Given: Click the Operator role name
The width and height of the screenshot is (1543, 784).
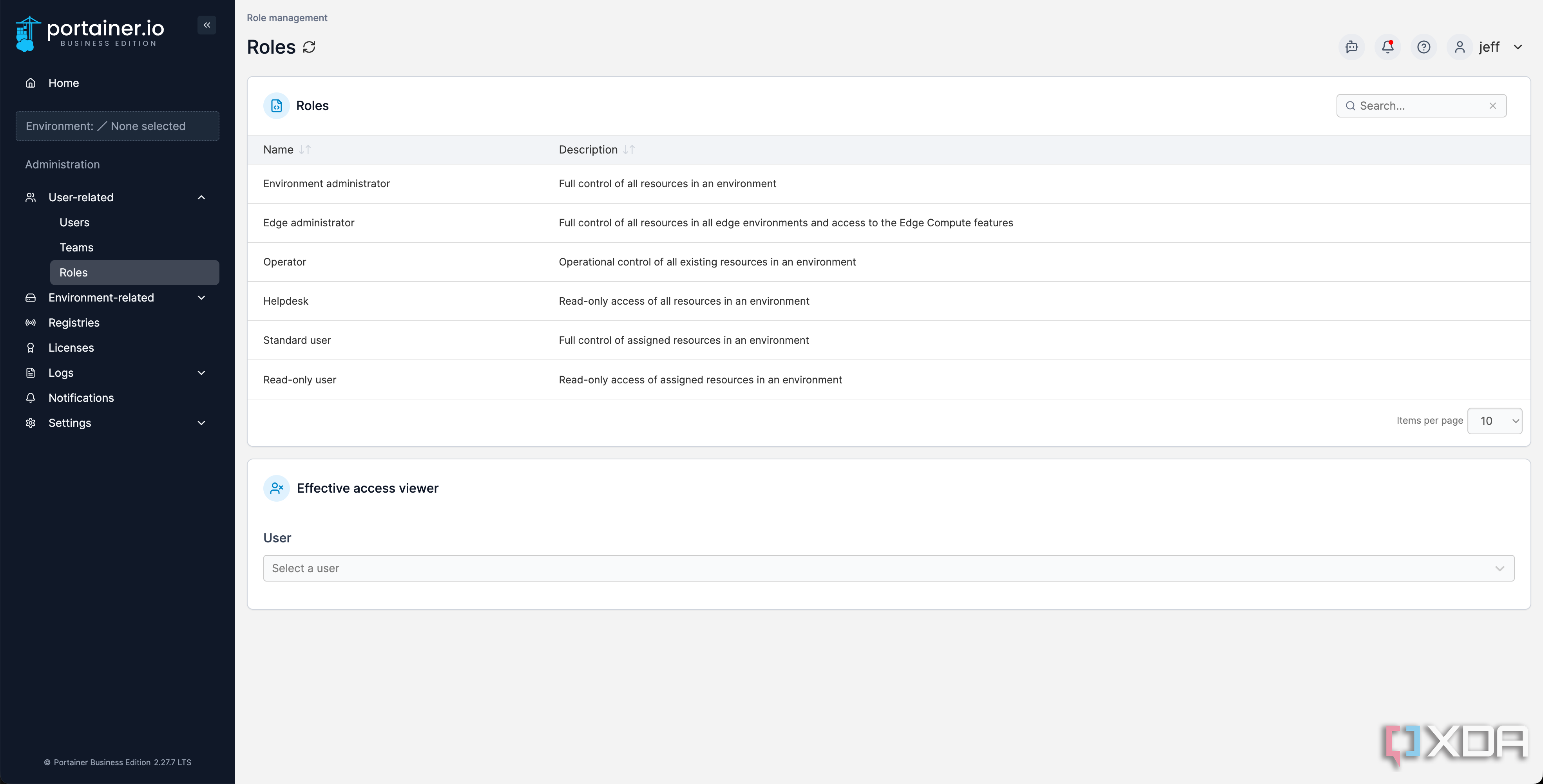Looking at the screenshot, I should [284, 262].
